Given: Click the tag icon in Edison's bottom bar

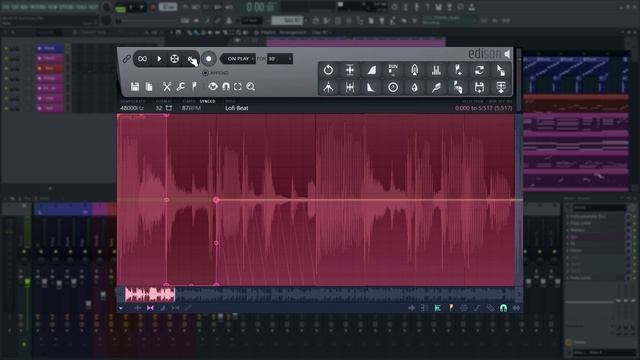Looking at the screenshot, I should 490,308.
